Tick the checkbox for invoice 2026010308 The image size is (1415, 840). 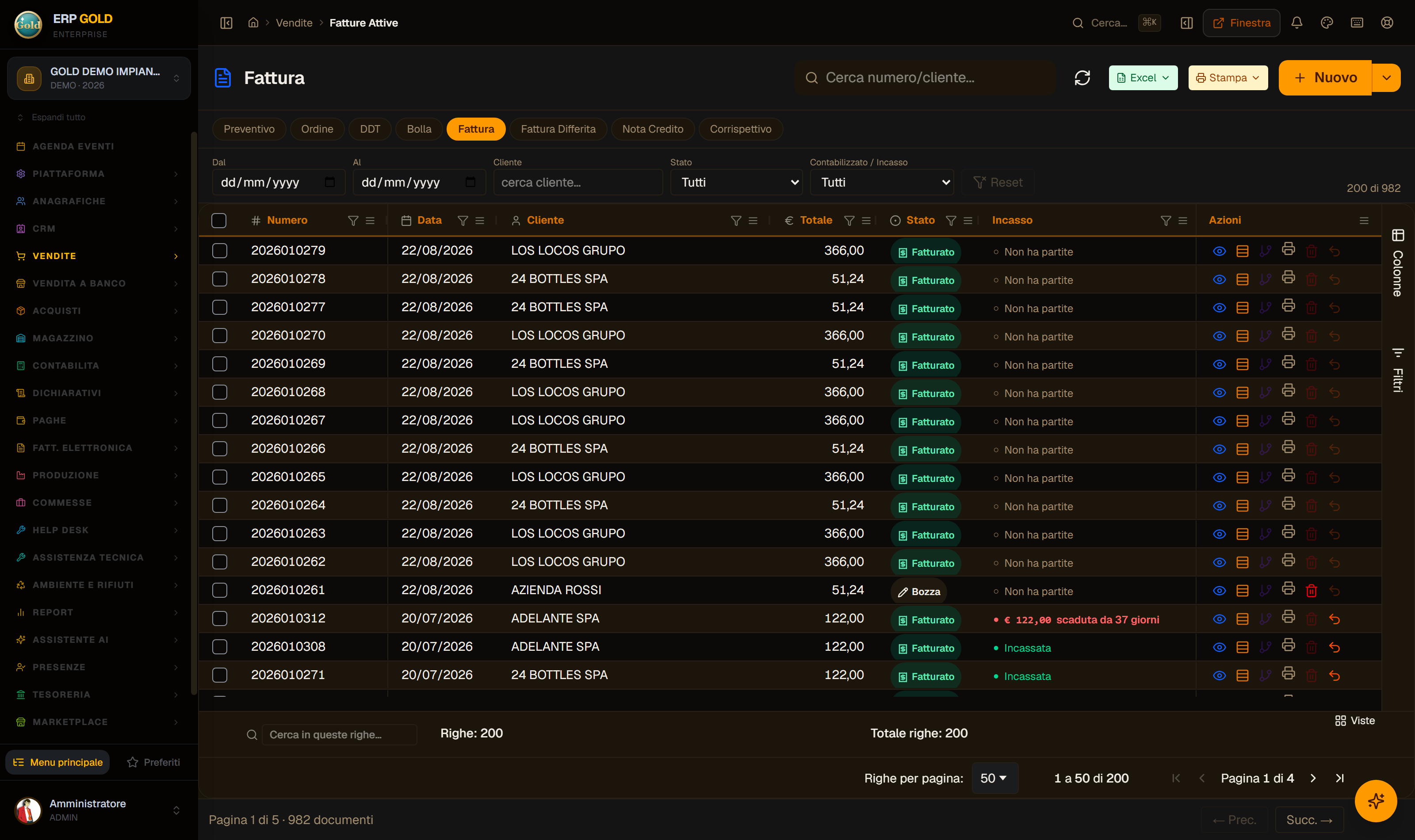coord(220,646)
